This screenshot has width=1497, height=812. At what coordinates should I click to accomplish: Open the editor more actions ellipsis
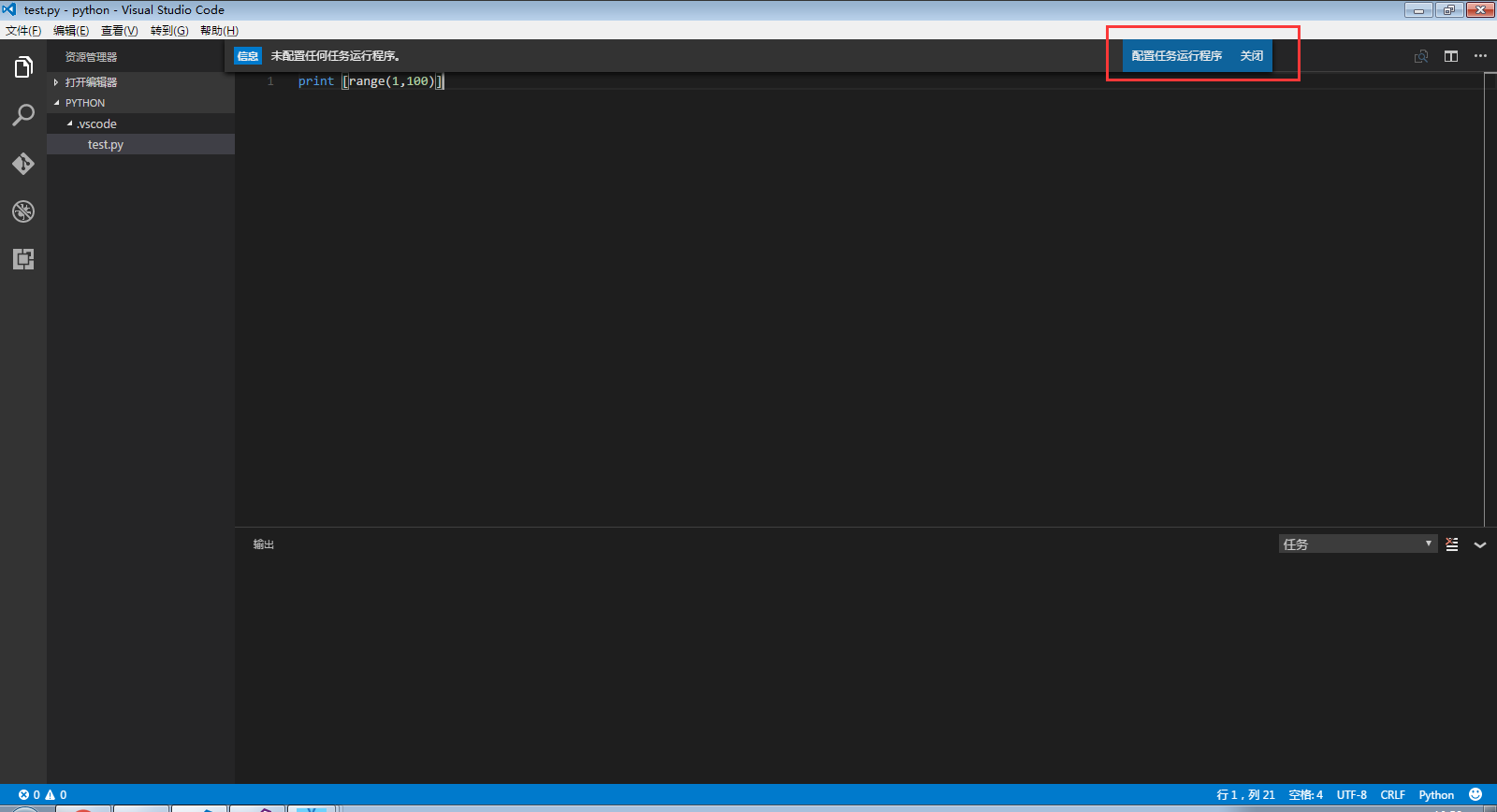(x=1480, y=56)
